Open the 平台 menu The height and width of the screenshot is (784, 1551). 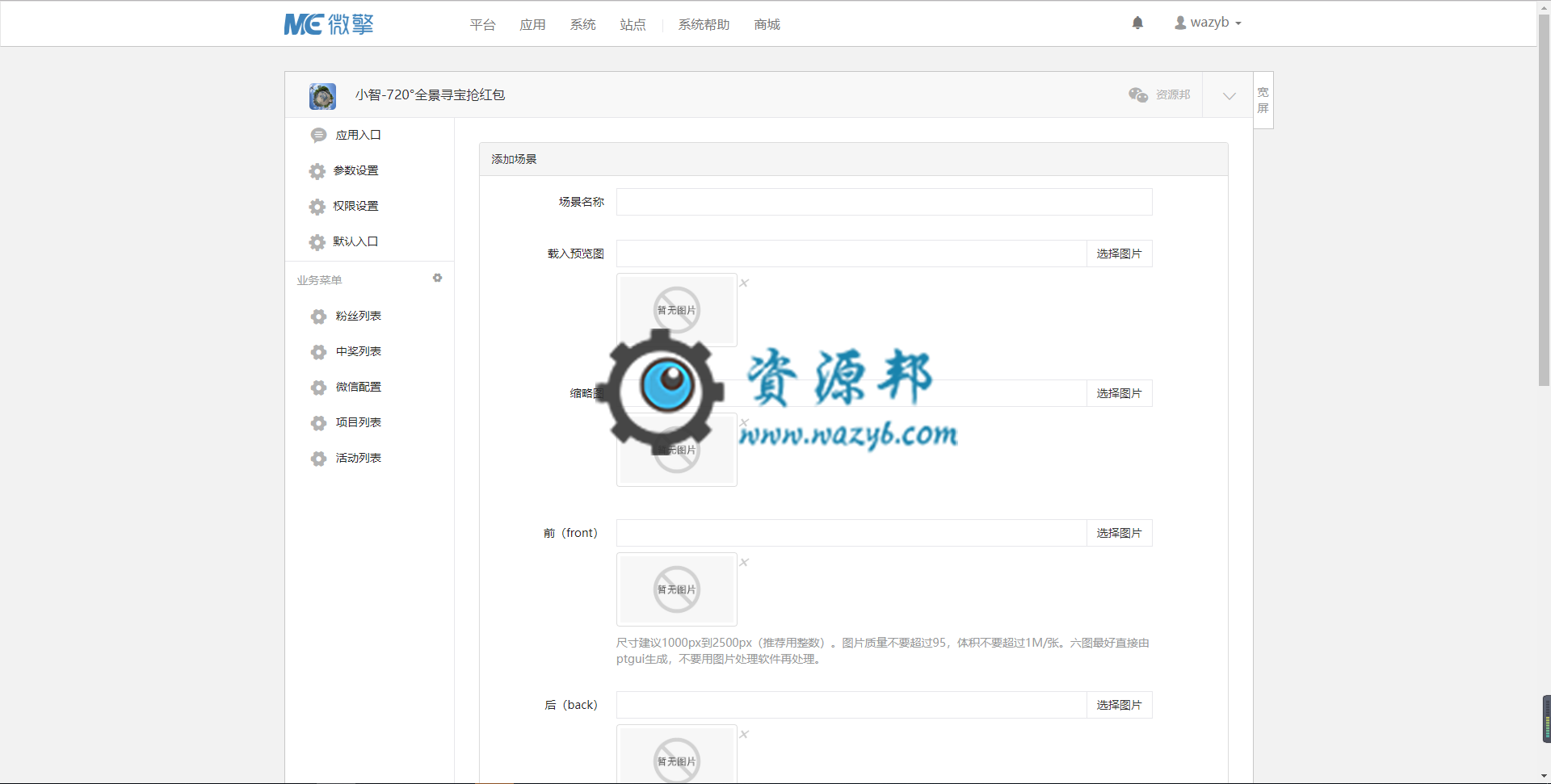click(482, 25)
